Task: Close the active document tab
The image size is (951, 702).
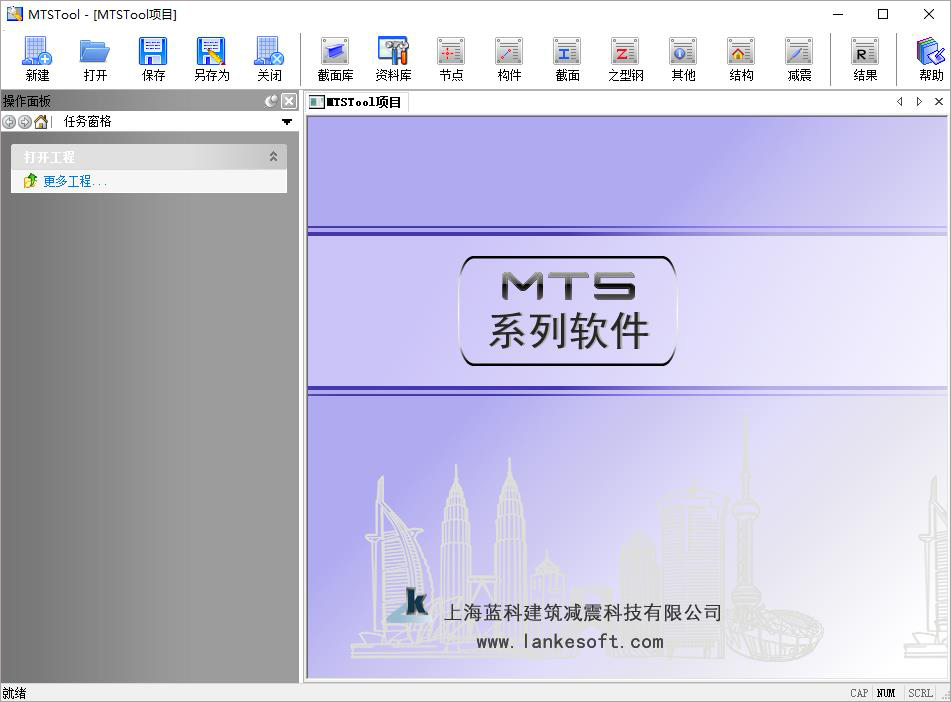Action: click(x=939, y=101)
